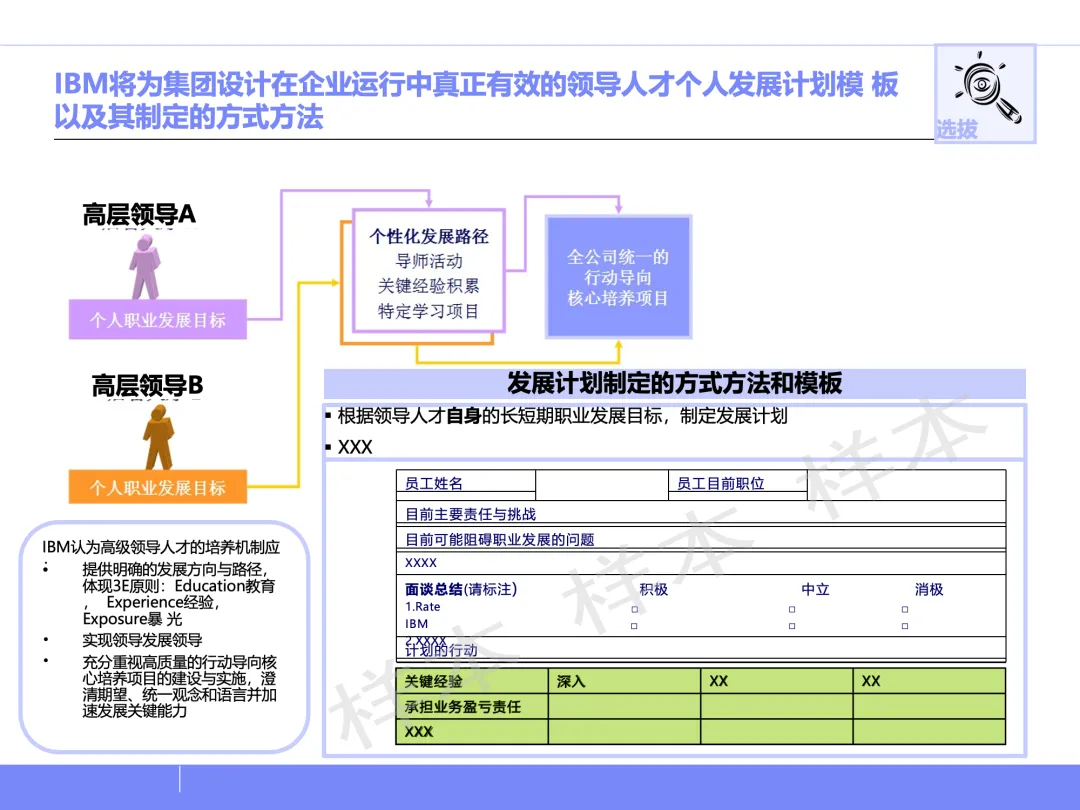Select the orange person figure under 高层领导B

[x=158, y=437]
